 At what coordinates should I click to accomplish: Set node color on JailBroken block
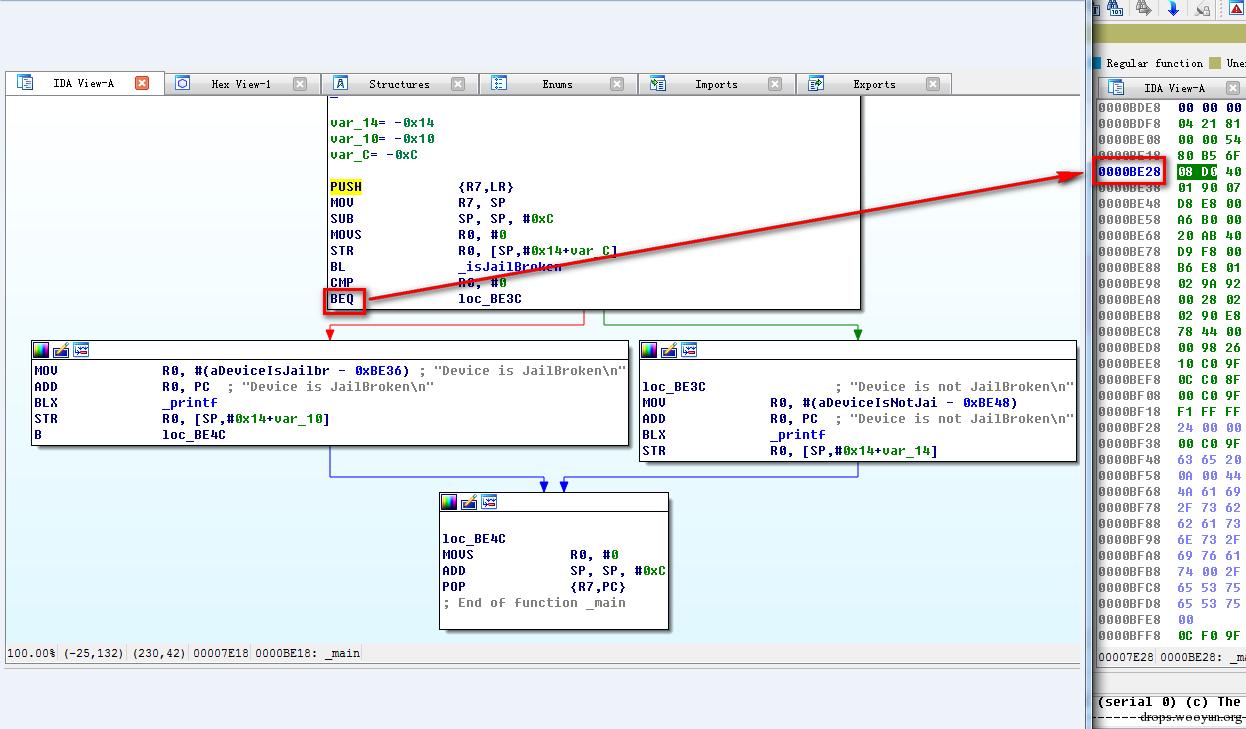[41, 350]
